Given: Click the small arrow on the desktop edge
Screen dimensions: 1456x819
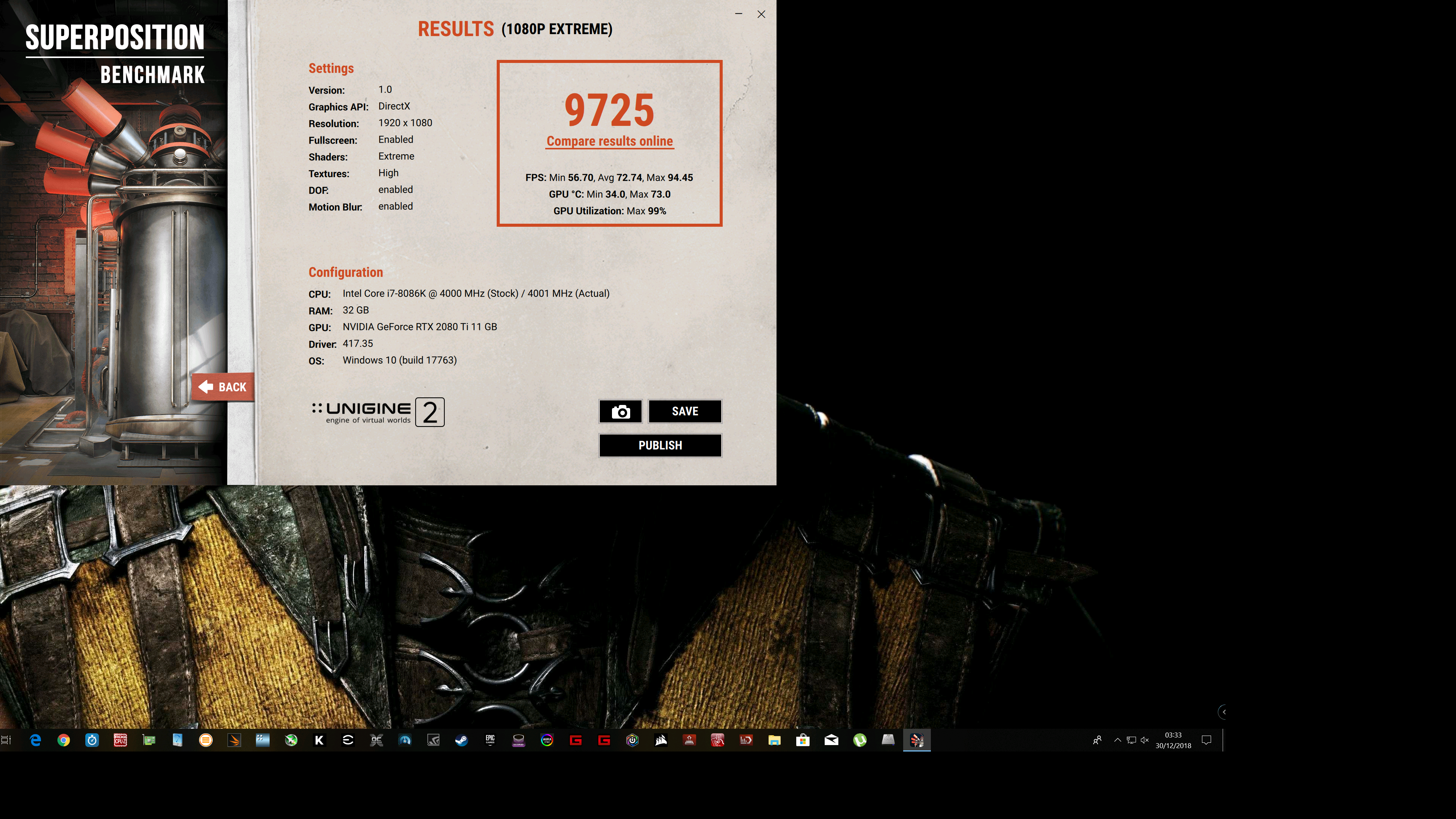Looking at the screenshot, I should (x=1222, y=712).
